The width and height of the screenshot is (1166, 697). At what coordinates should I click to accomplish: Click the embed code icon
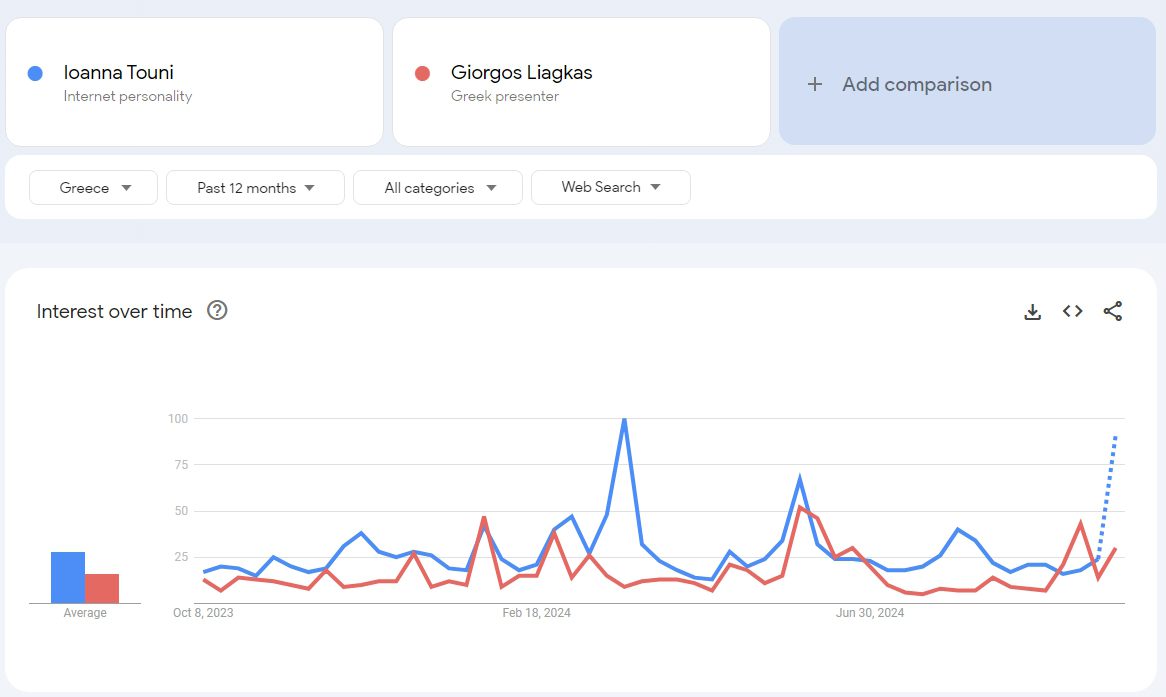pos(1073,312)
